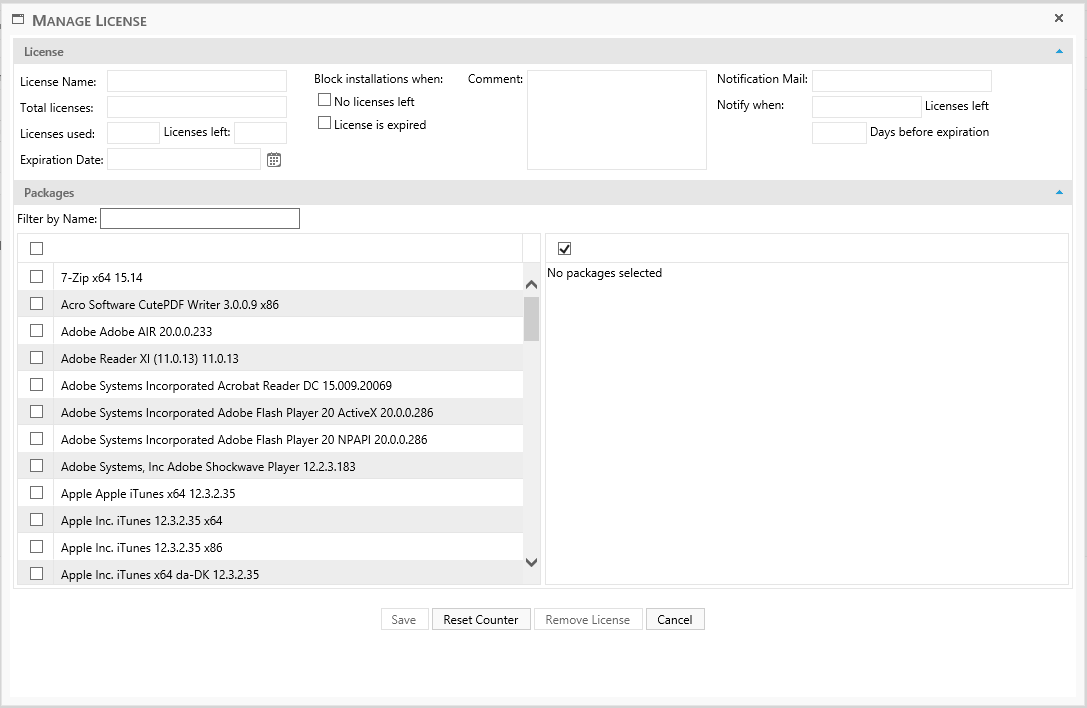Focus the License Name field
This screenshot has width=1087, height=708.
197,81
